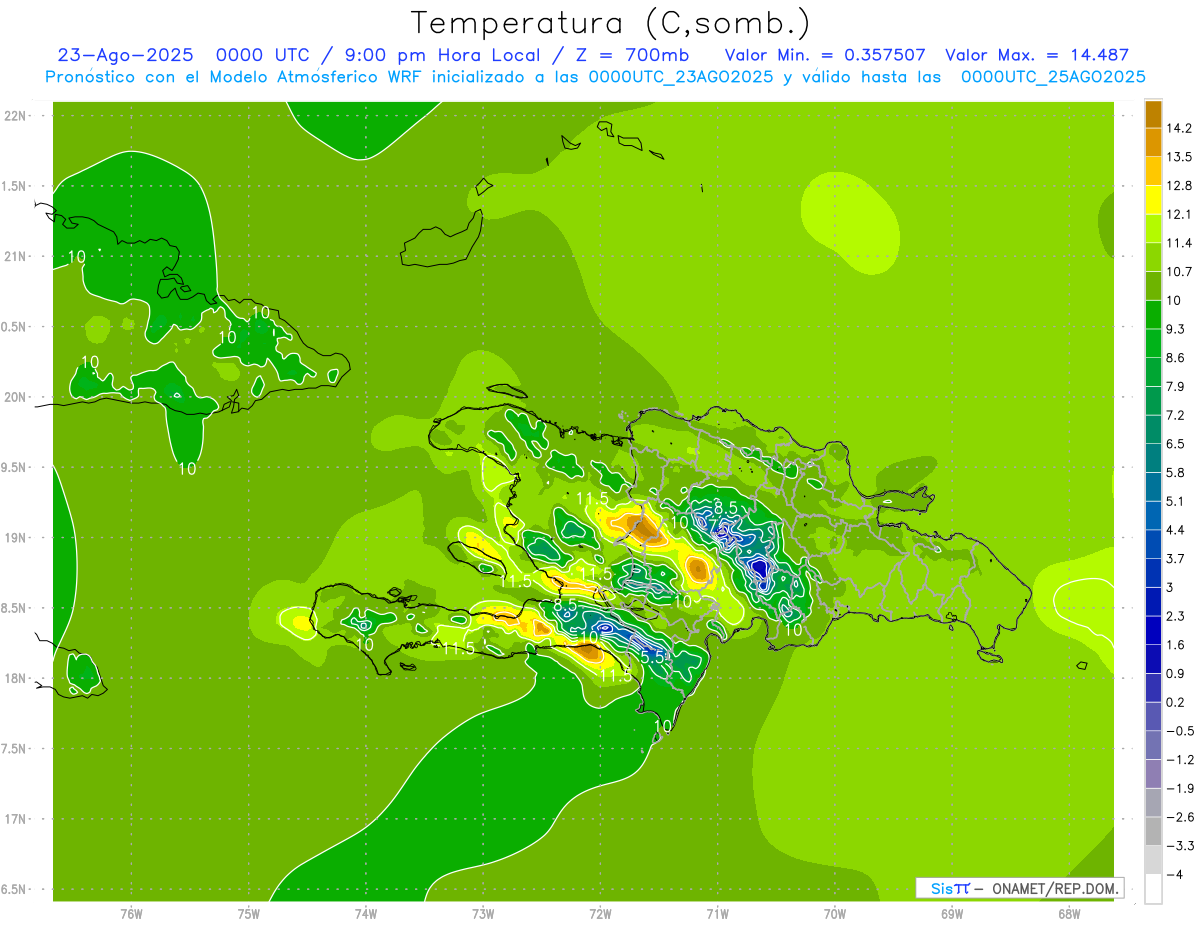Click the 74W longitude axis label
Viewport: 1200px width, 927px height.
point(366,914)
